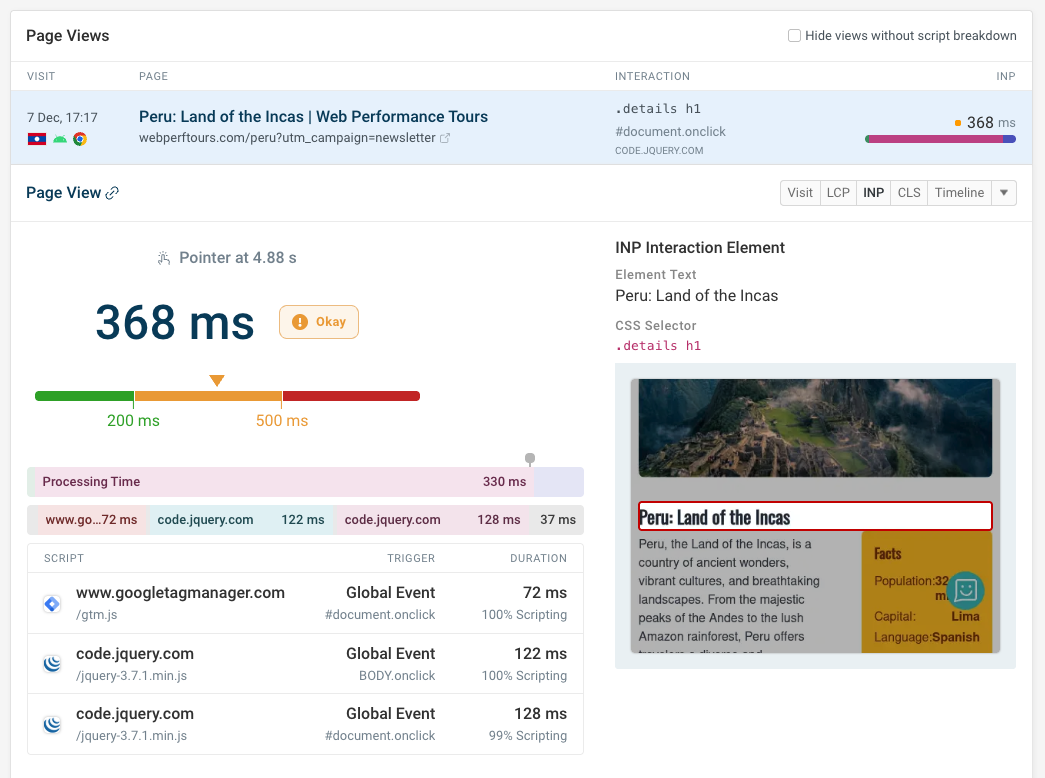The width and height of the screenshot is (1045, 778).
Task: Switch to the LCP tab
Action: [x=838, y=193]
